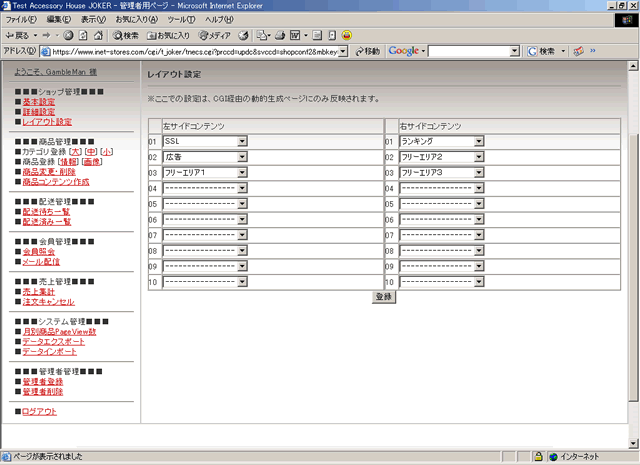Open the 商品コンテンツ作成 sidebar link

pyautogui.click(x=55, y=182)
